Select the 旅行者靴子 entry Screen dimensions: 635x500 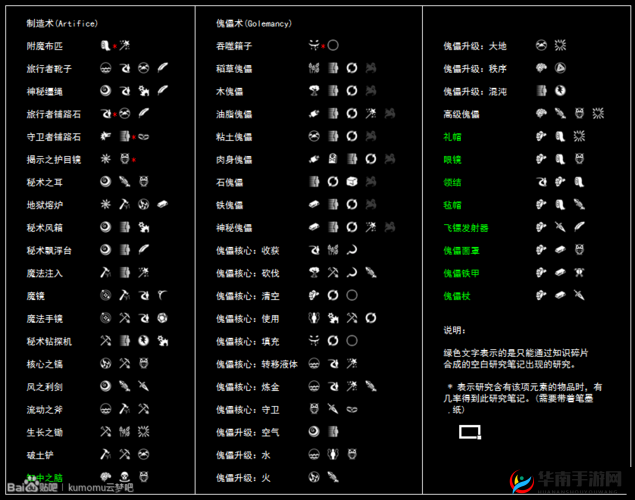tap(49, 69)
